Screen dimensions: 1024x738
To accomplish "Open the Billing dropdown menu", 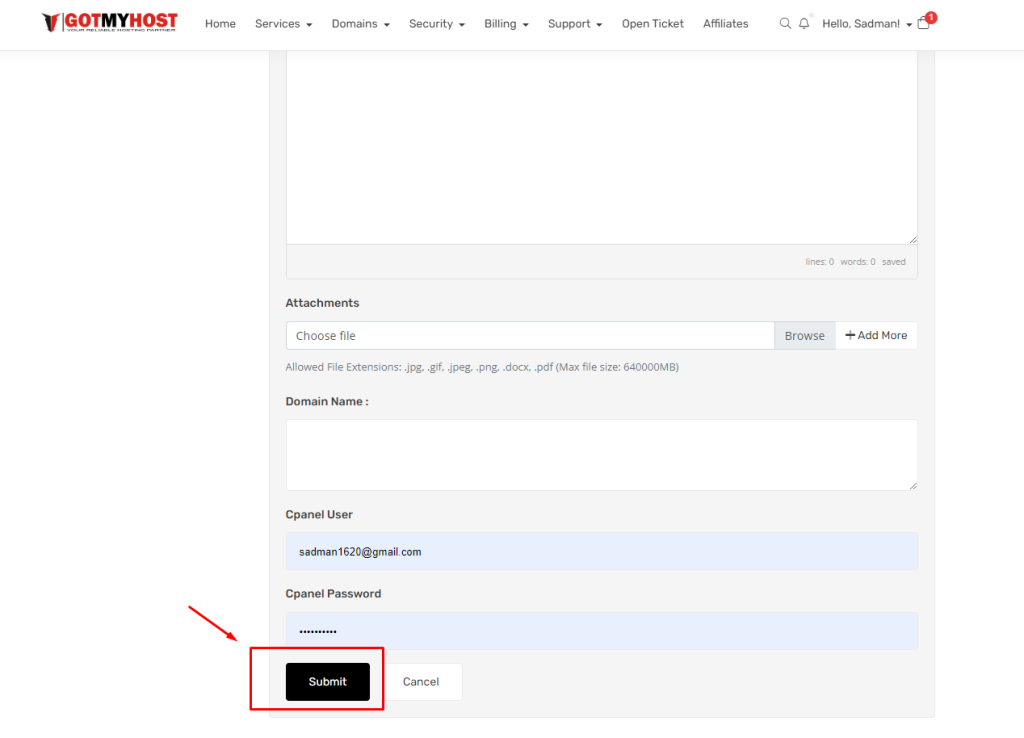I will pos(506,23).
